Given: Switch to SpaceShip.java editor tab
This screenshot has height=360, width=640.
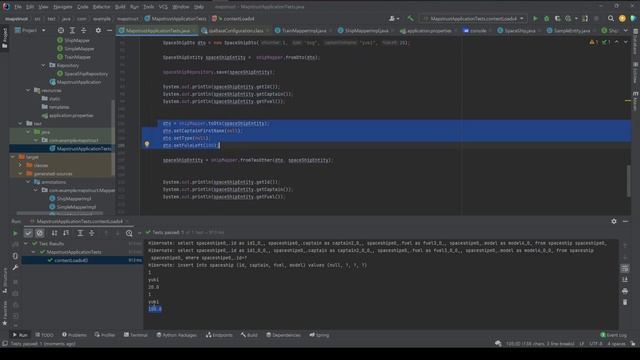Looking at the screenshot, I should [515, 31].
